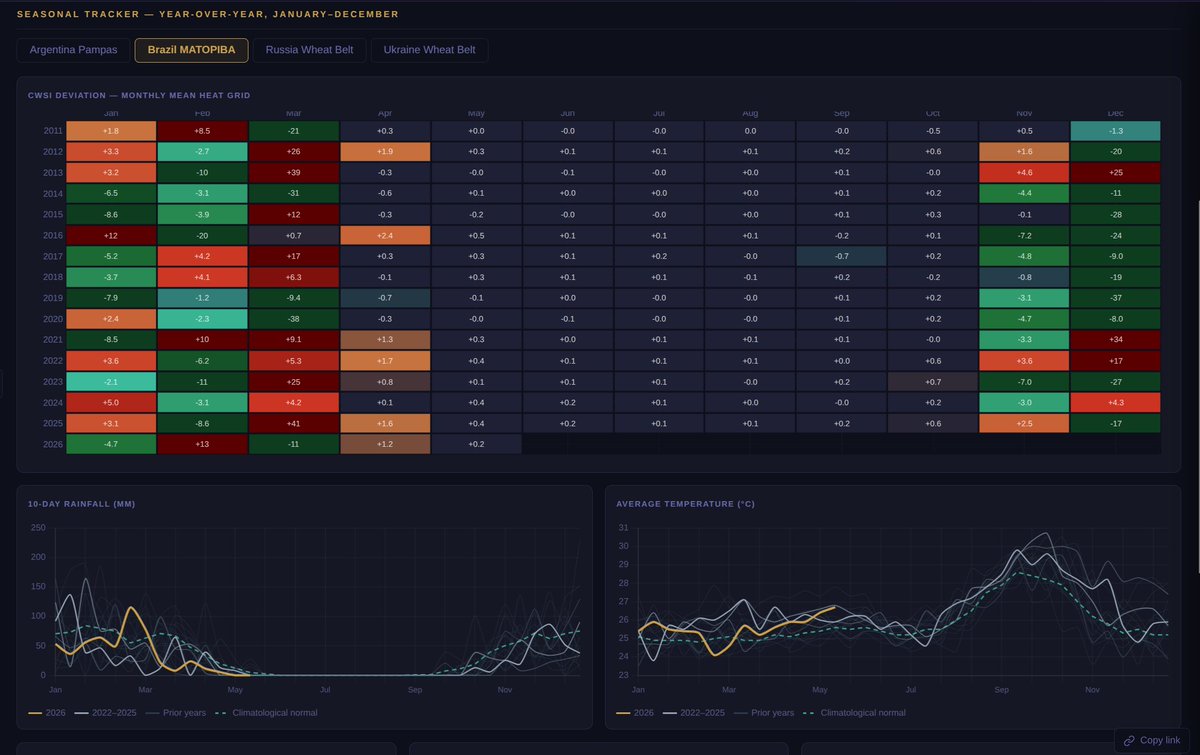Click the 2014 January cell -6.5

coord(111,193)
